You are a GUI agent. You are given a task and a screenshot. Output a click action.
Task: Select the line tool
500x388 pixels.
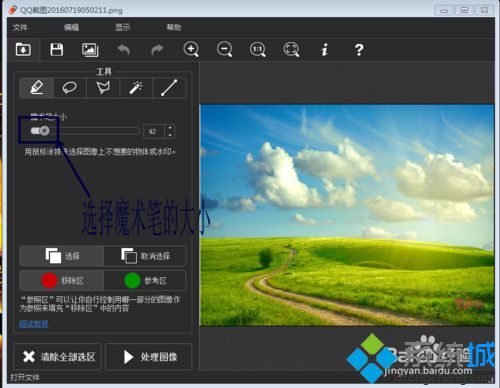point(169,88)
